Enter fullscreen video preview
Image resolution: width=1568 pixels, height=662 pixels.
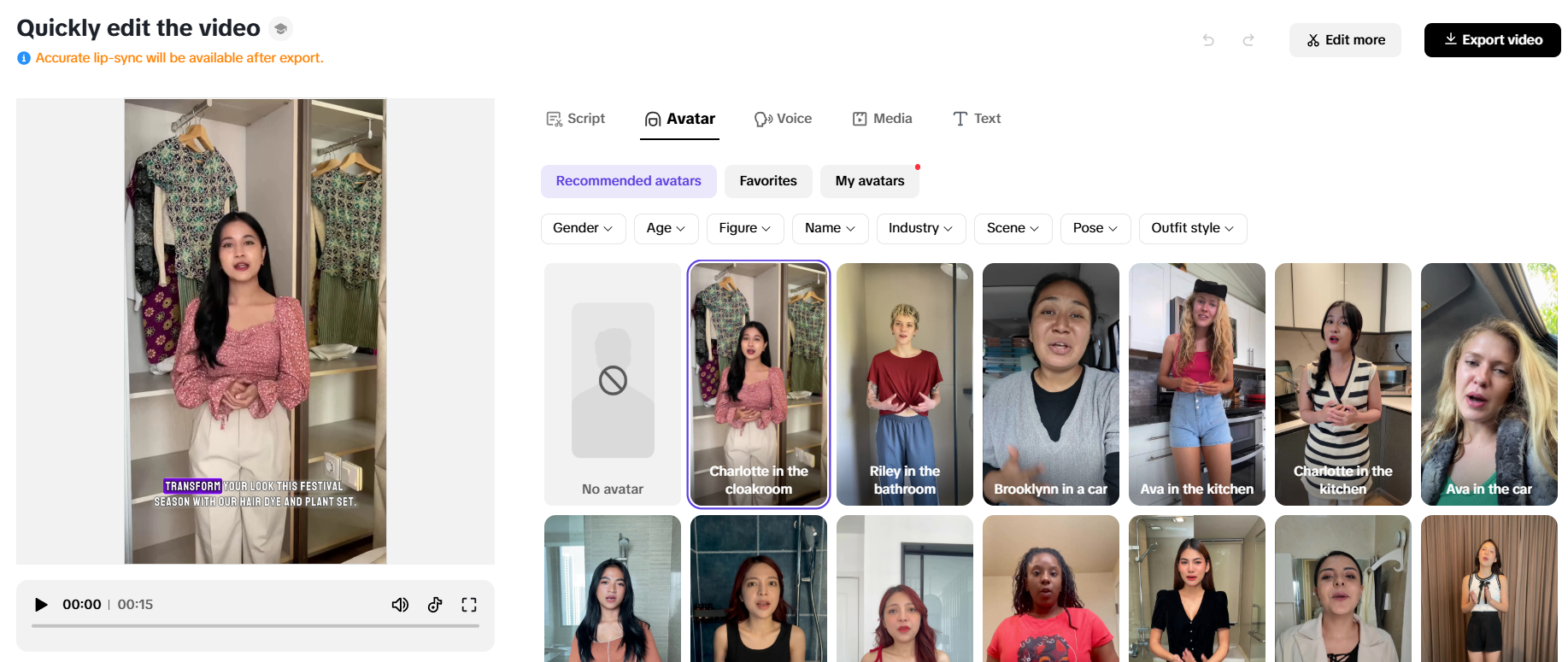point(469,605)
